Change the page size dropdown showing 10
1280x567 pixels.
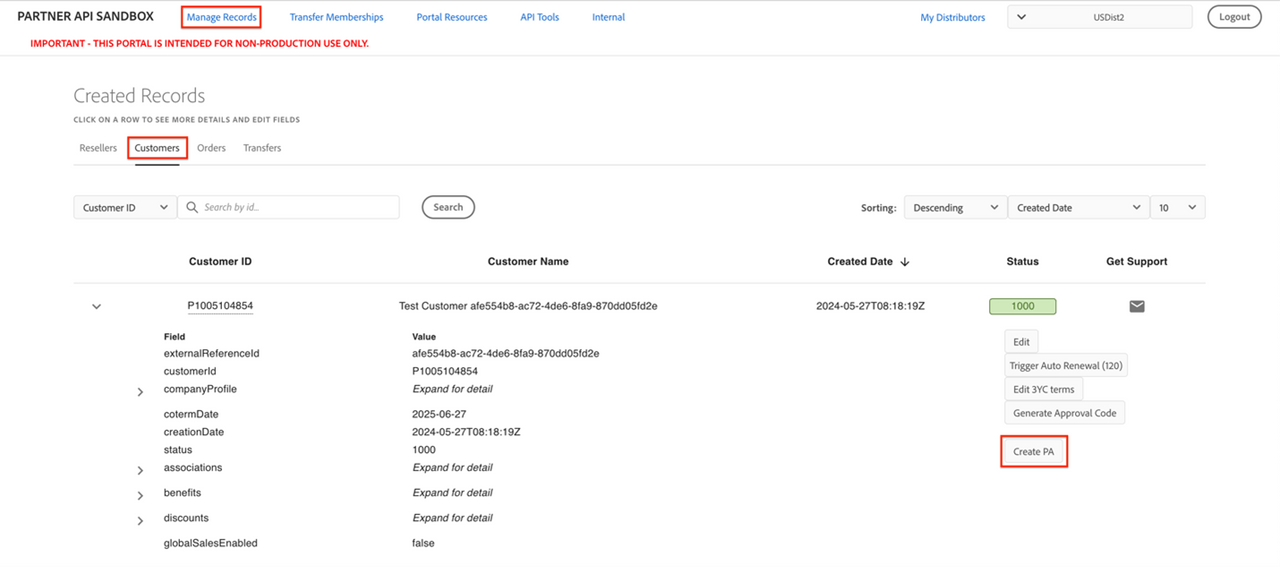coord(1177,207)
